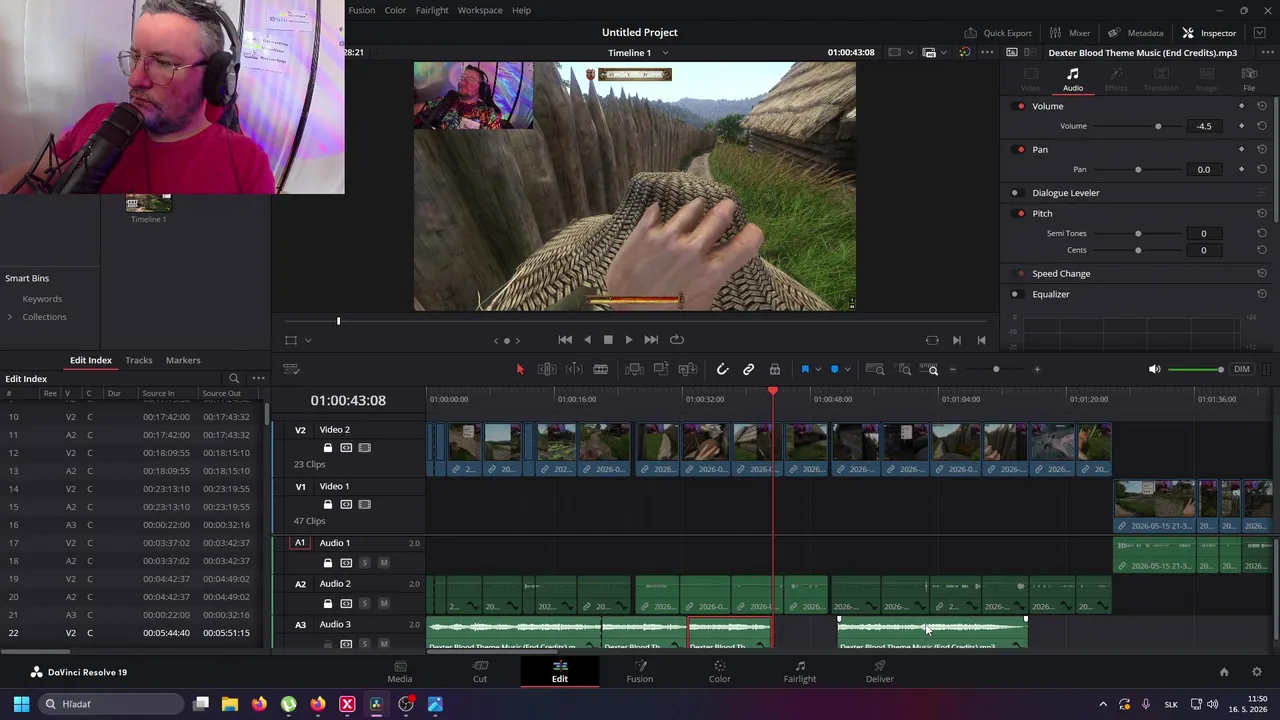Toggle the timeline Snapping magnet icon
The height and width of the screenshot is (720, 1280).
coord(722,369)
